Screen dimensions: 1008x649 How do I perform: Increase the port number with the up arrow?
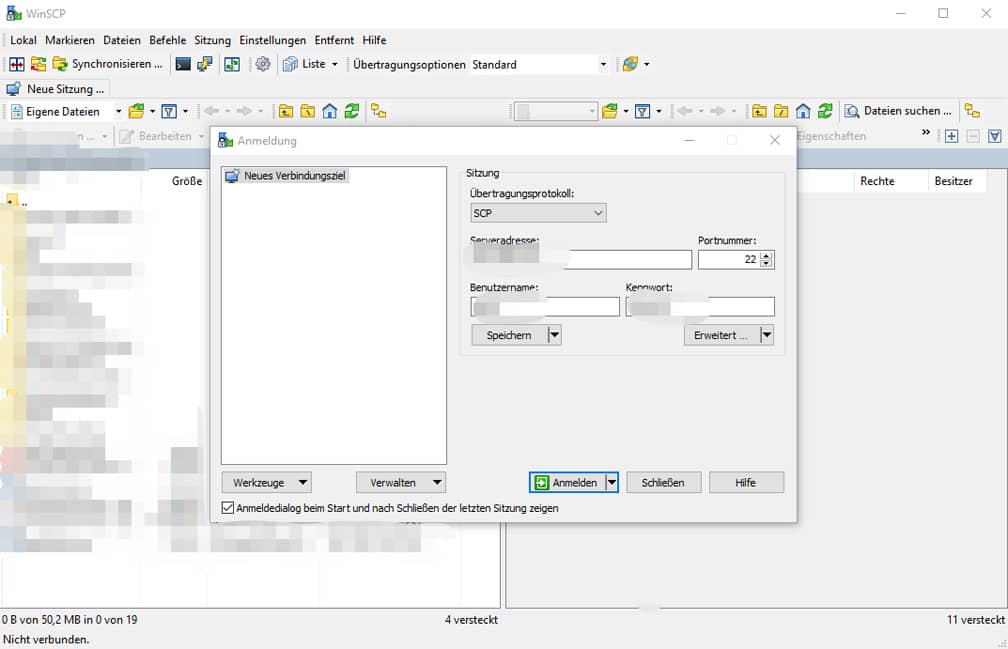(x=766, y=255)
